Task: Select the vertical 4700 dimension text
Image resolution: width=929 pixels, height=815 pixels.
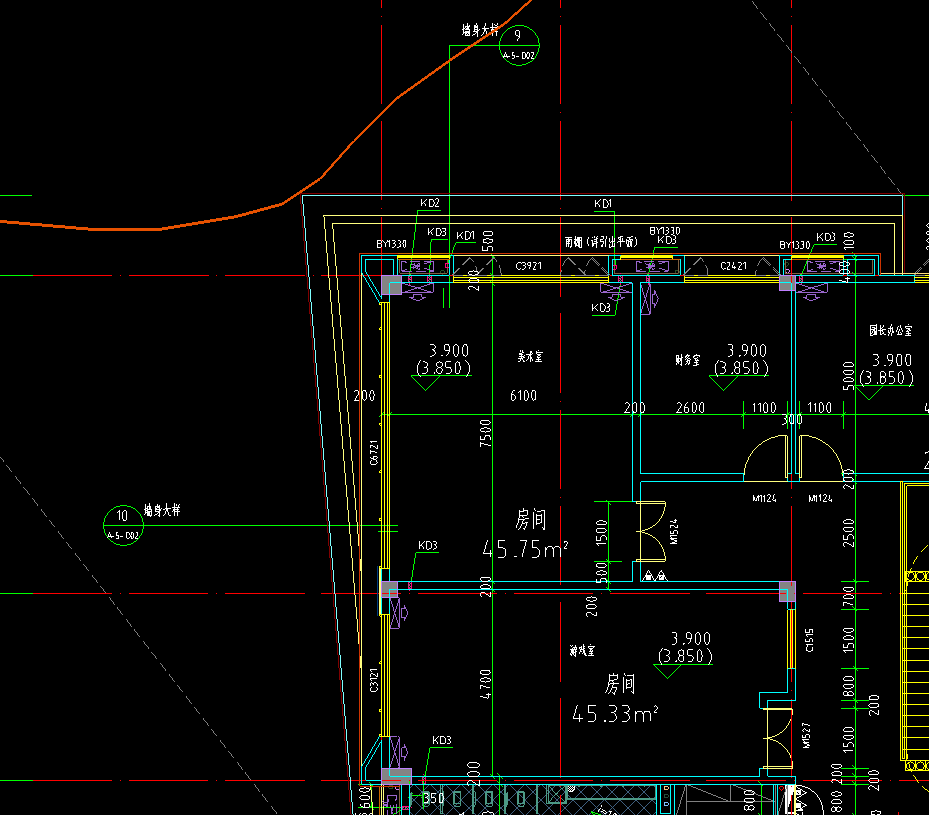Action: point(485,684)
